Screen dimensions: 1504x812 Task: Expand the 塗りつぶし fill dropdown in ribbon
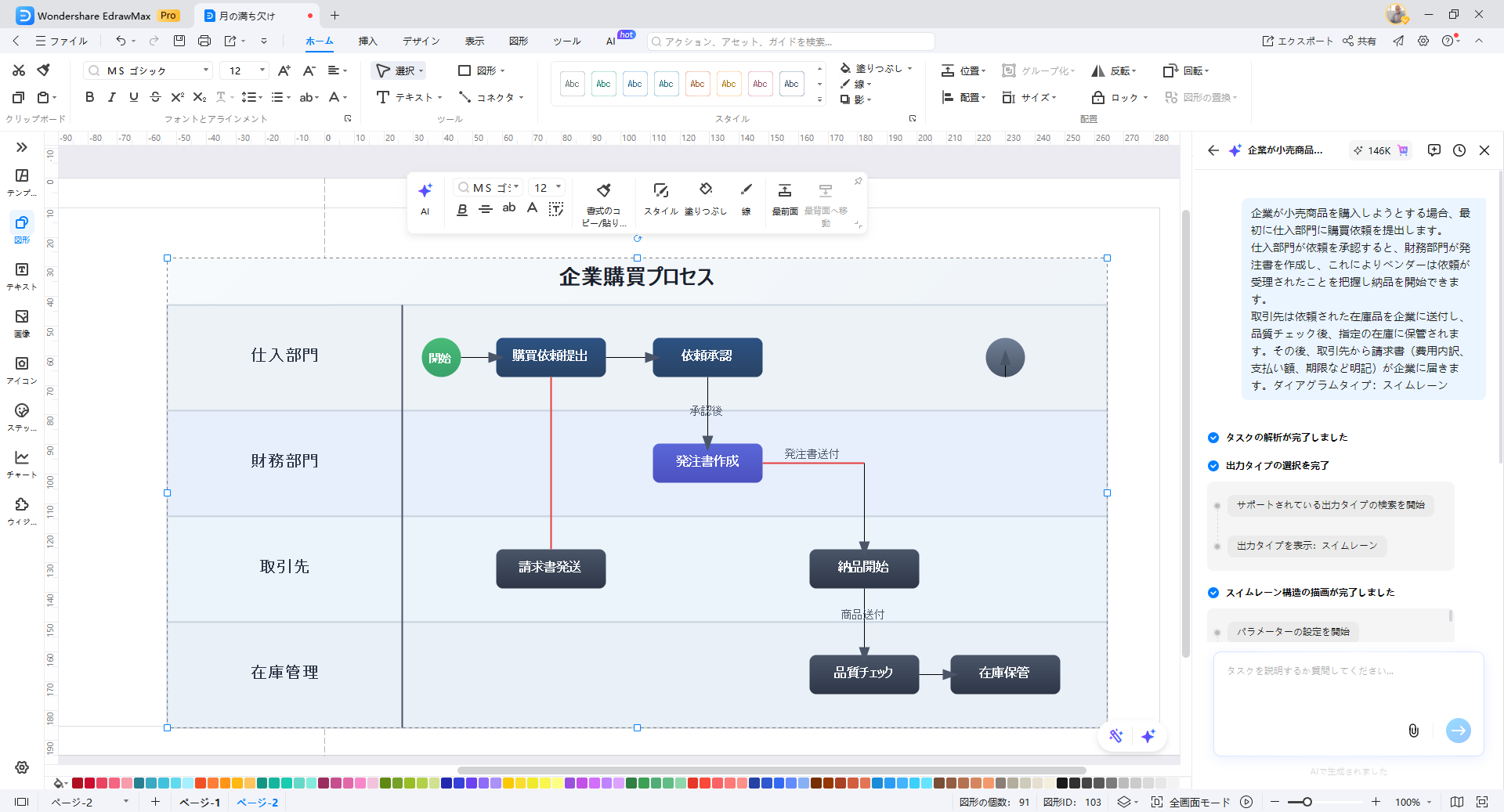pyautogui.click(x=909, y=69)
